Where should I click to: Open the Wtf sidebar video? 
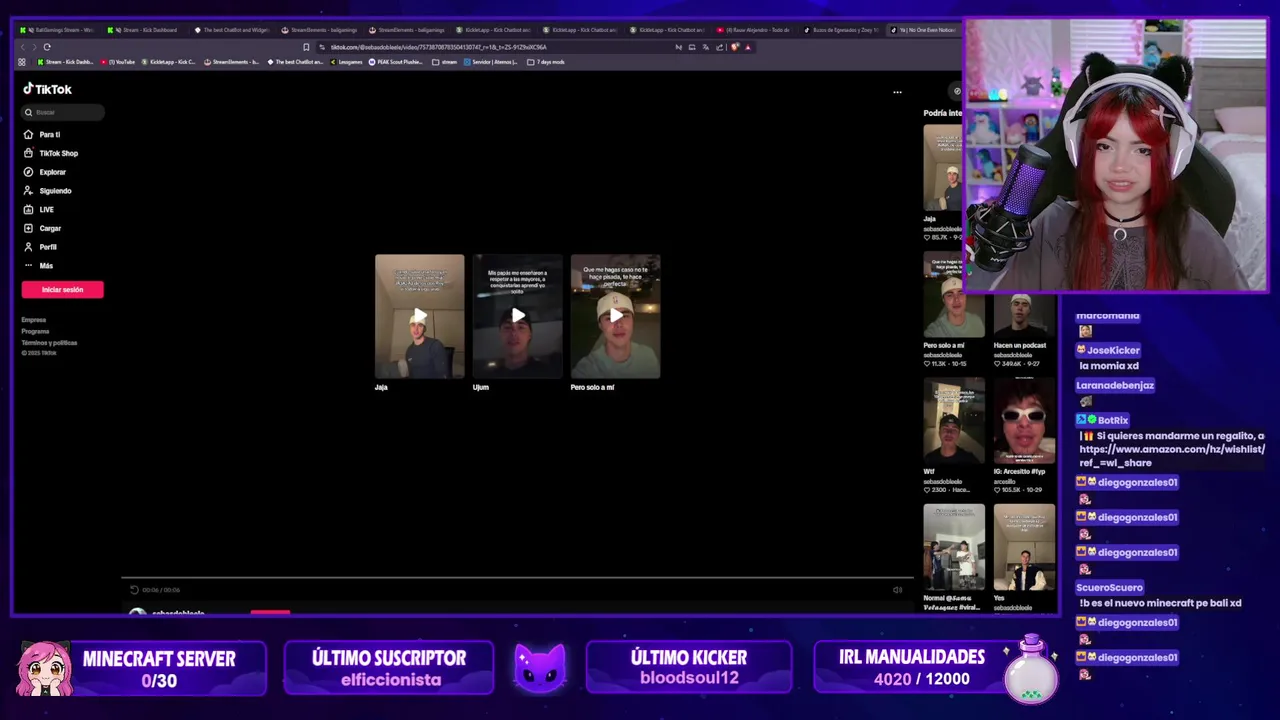(953, 422)
